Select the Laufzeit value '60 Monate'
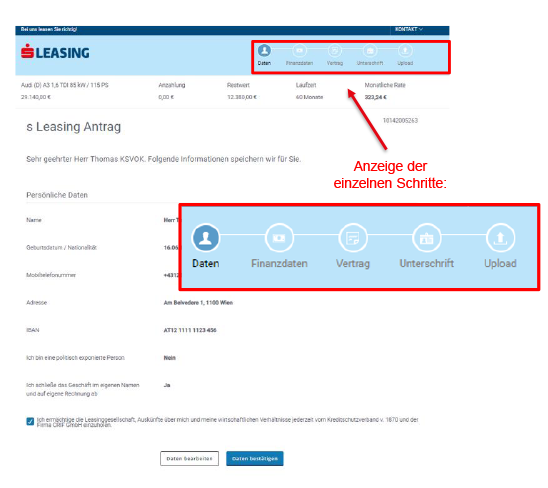Screen dimensions: 548x488 click(309, 97)
